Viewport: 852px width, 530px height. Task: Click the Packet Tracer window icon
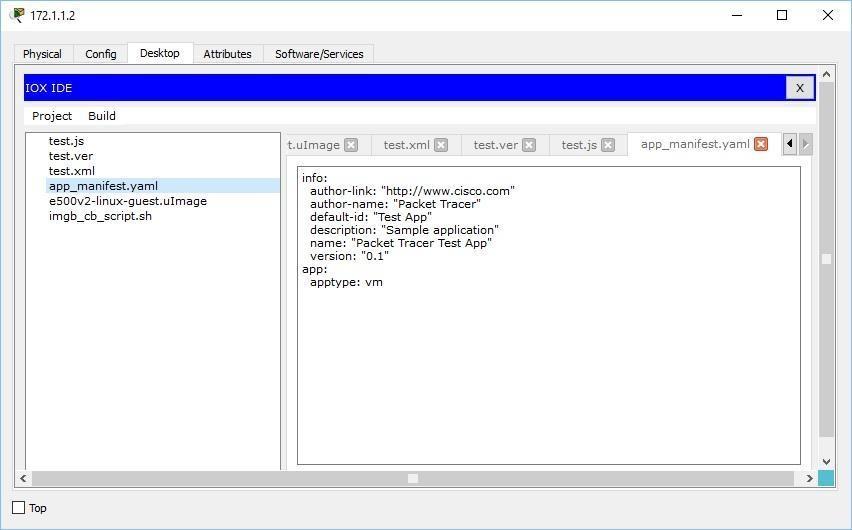[x=17, y=15]
